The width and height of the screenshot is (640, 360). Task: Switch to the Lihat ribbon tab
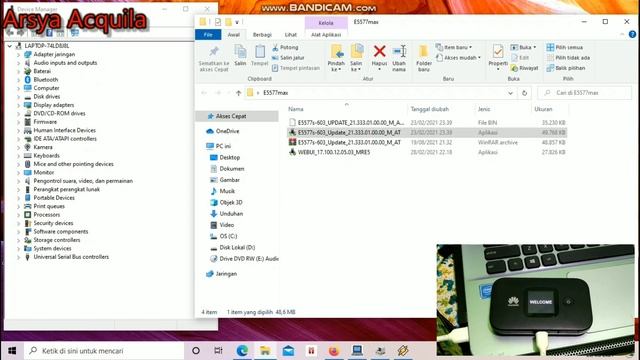(x=291, y=35)
